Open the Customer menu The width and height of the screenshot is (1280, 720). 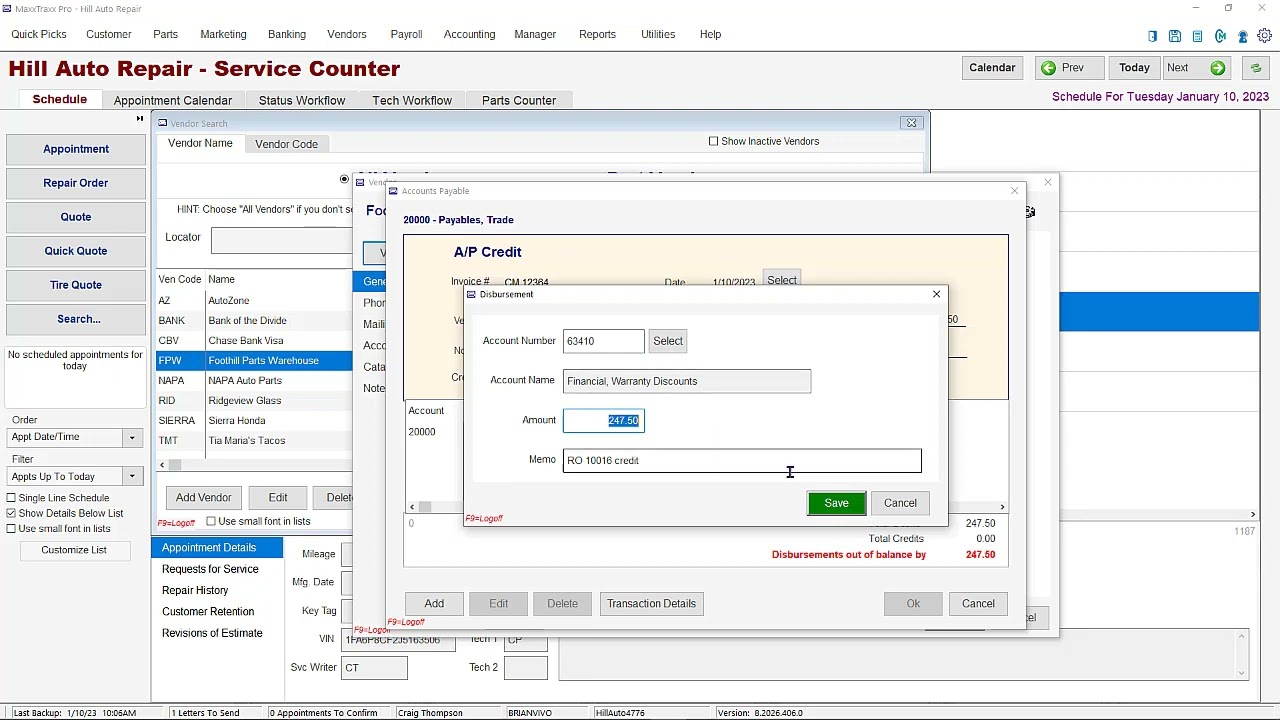(108, 34)
